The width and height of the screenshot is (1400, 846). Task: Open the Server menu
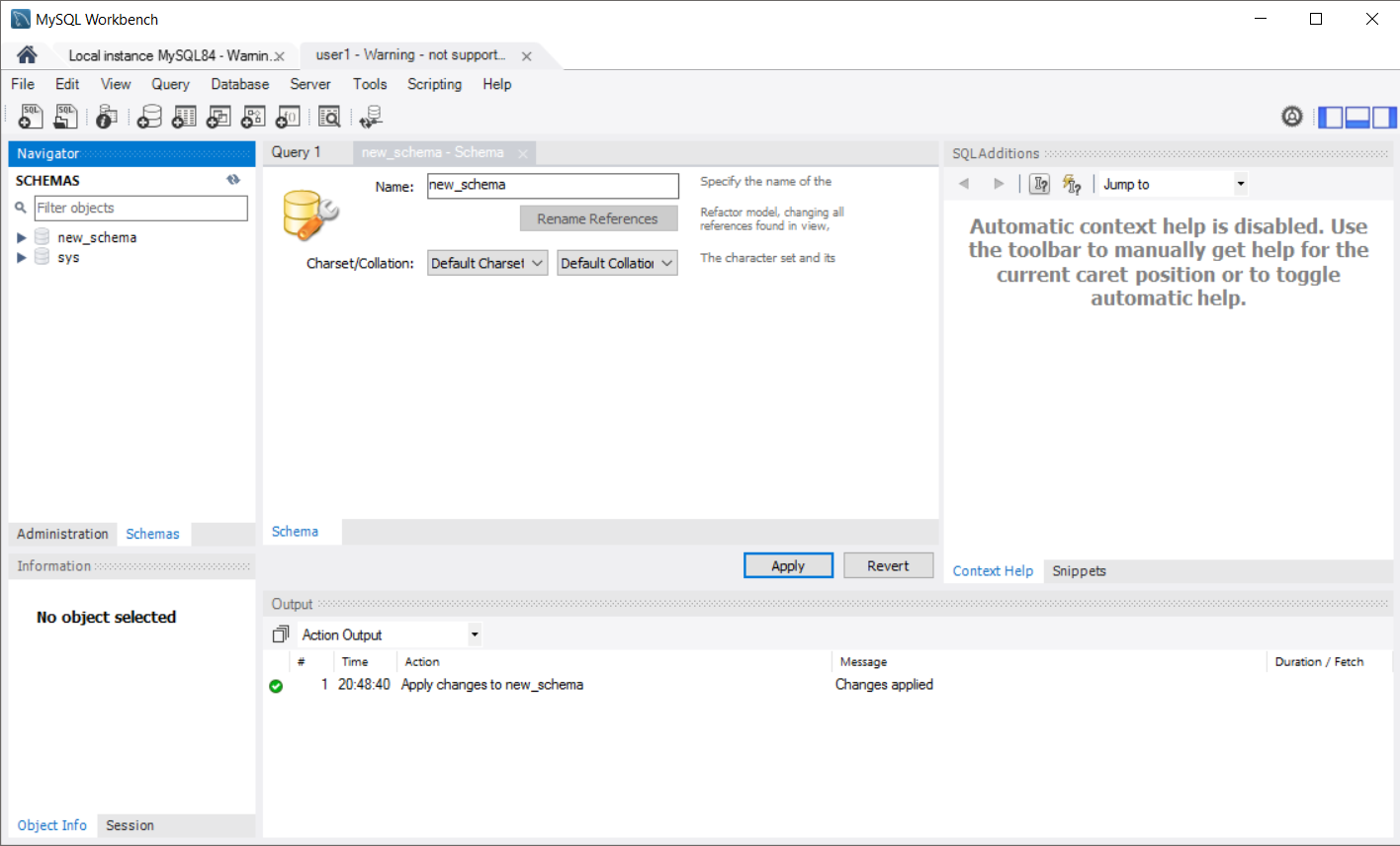pos(310,84)
